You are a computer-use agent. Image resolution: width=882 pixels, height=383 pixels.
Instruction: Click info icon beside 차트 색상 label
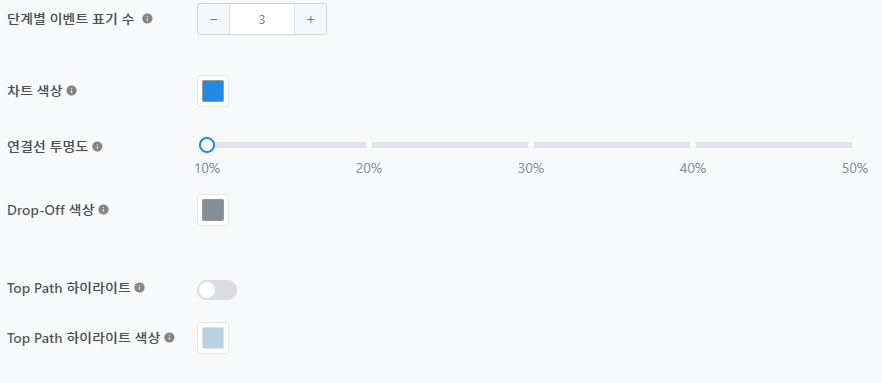[71, 90]
